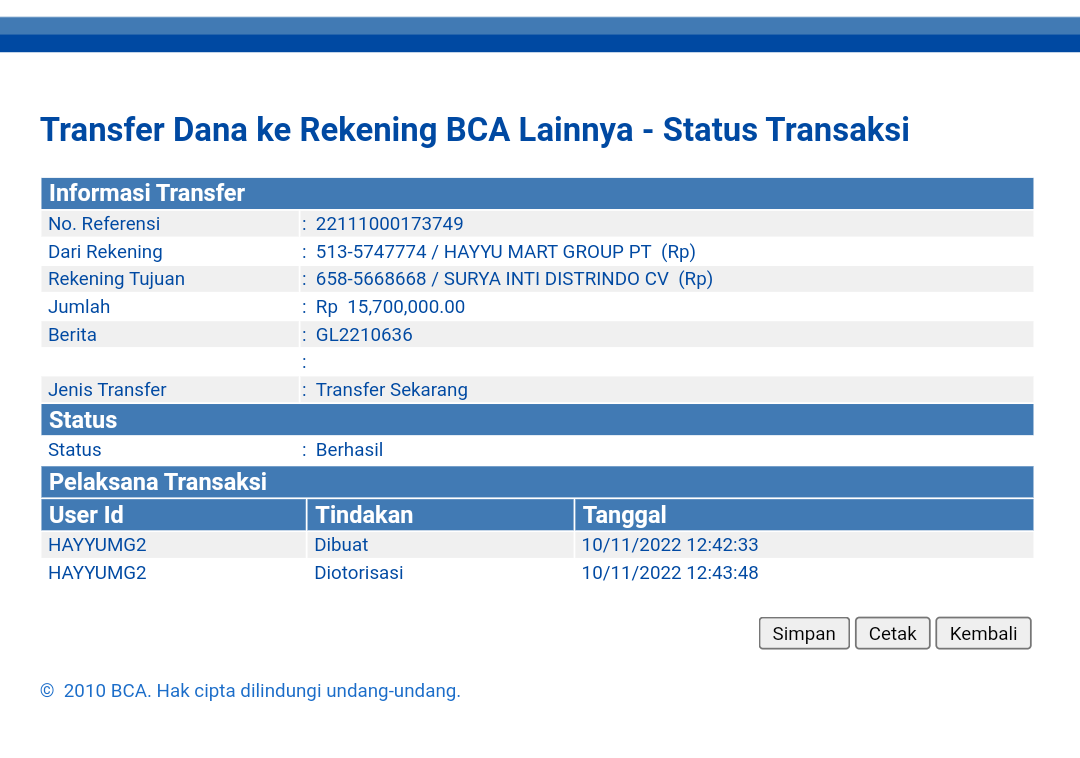This screenshot has width=1080, height=758.
Task: Click the Tanggal column header
Action: 624,515
